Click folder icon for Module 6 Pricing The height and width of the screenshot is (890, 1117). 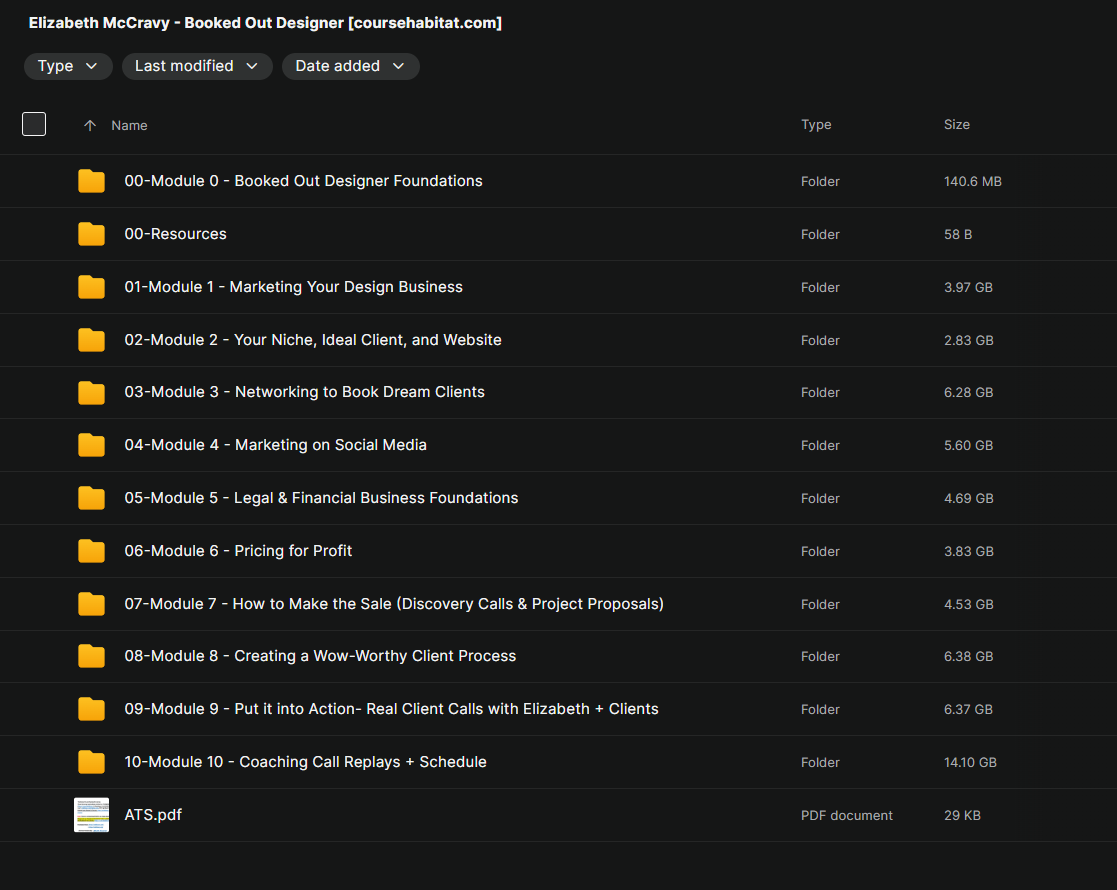91,551
